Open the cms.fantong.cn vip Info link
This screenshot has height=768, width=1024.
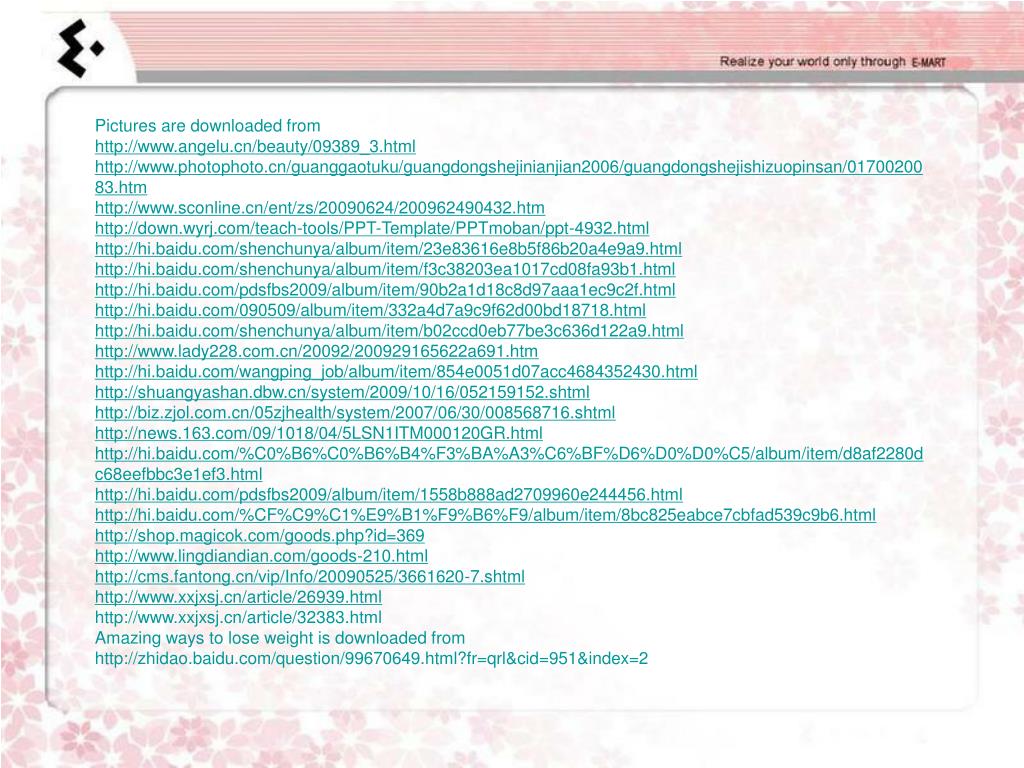click(x=310, y=577)
